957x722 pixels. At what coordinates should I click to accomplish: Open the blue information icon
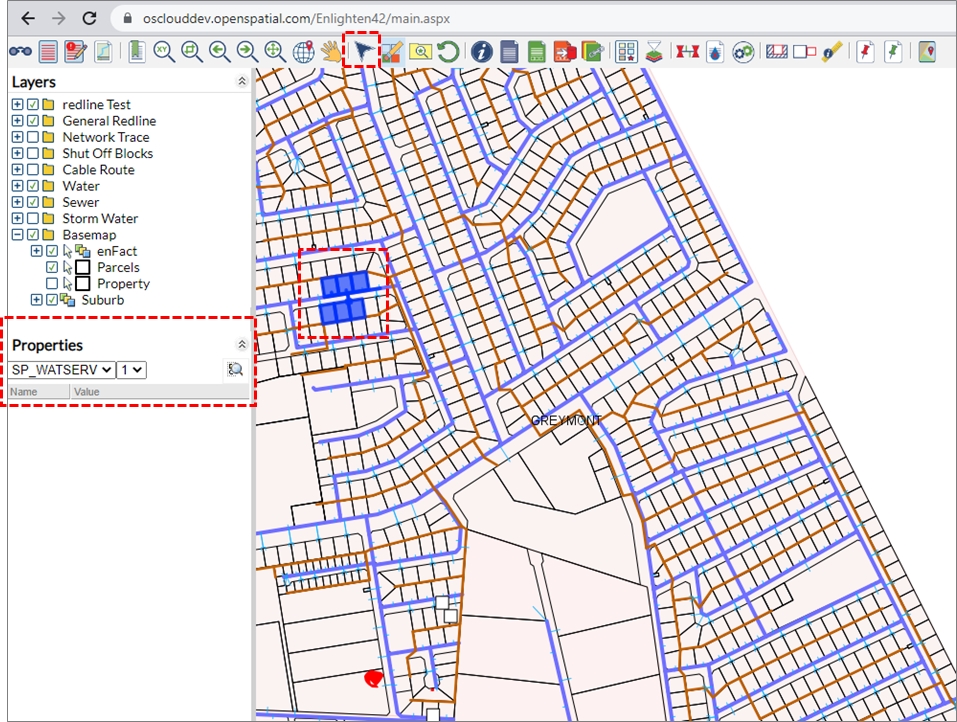pos(482,51)
